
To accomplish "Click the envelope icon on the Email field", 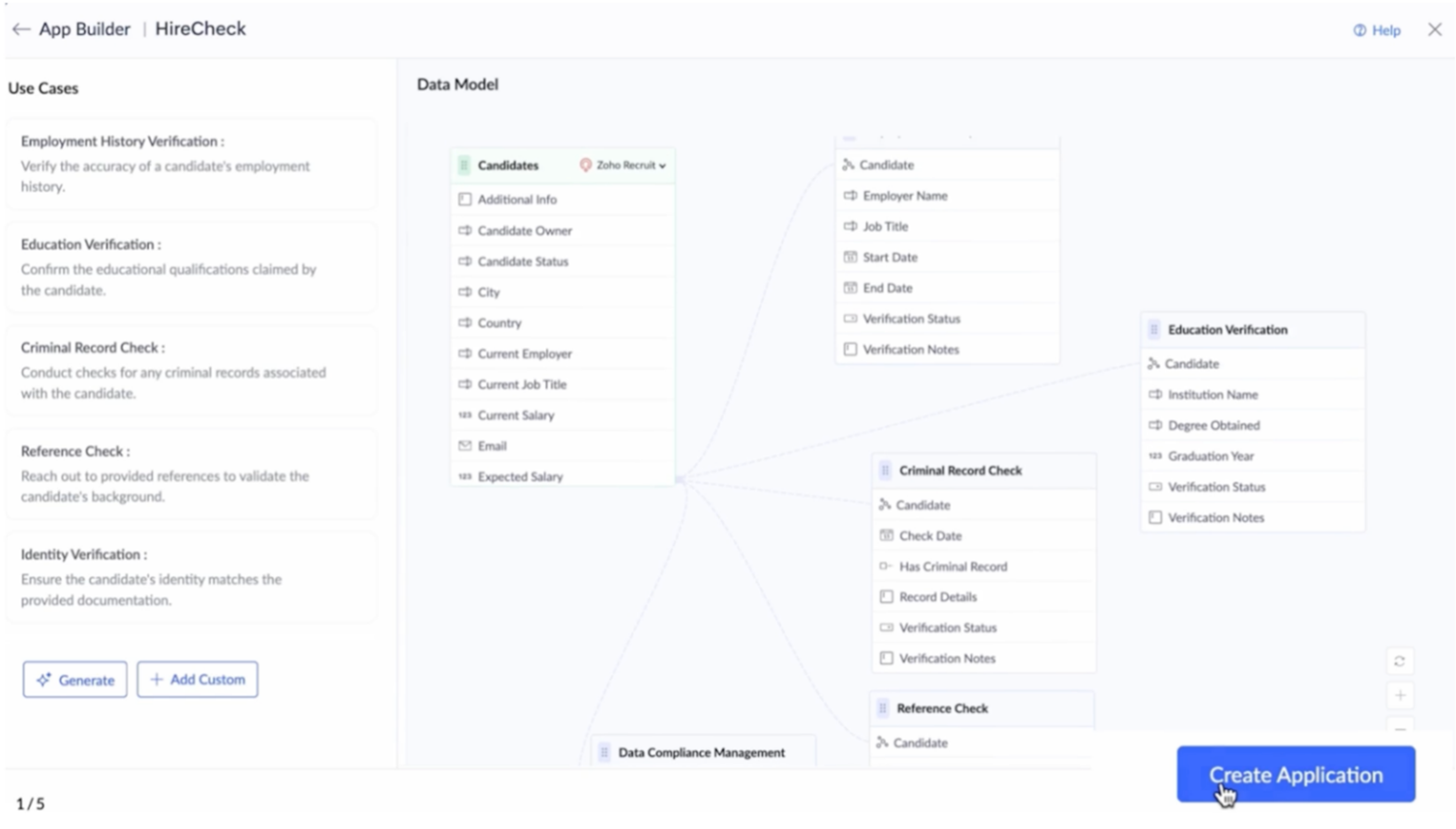I will (465, 446).
